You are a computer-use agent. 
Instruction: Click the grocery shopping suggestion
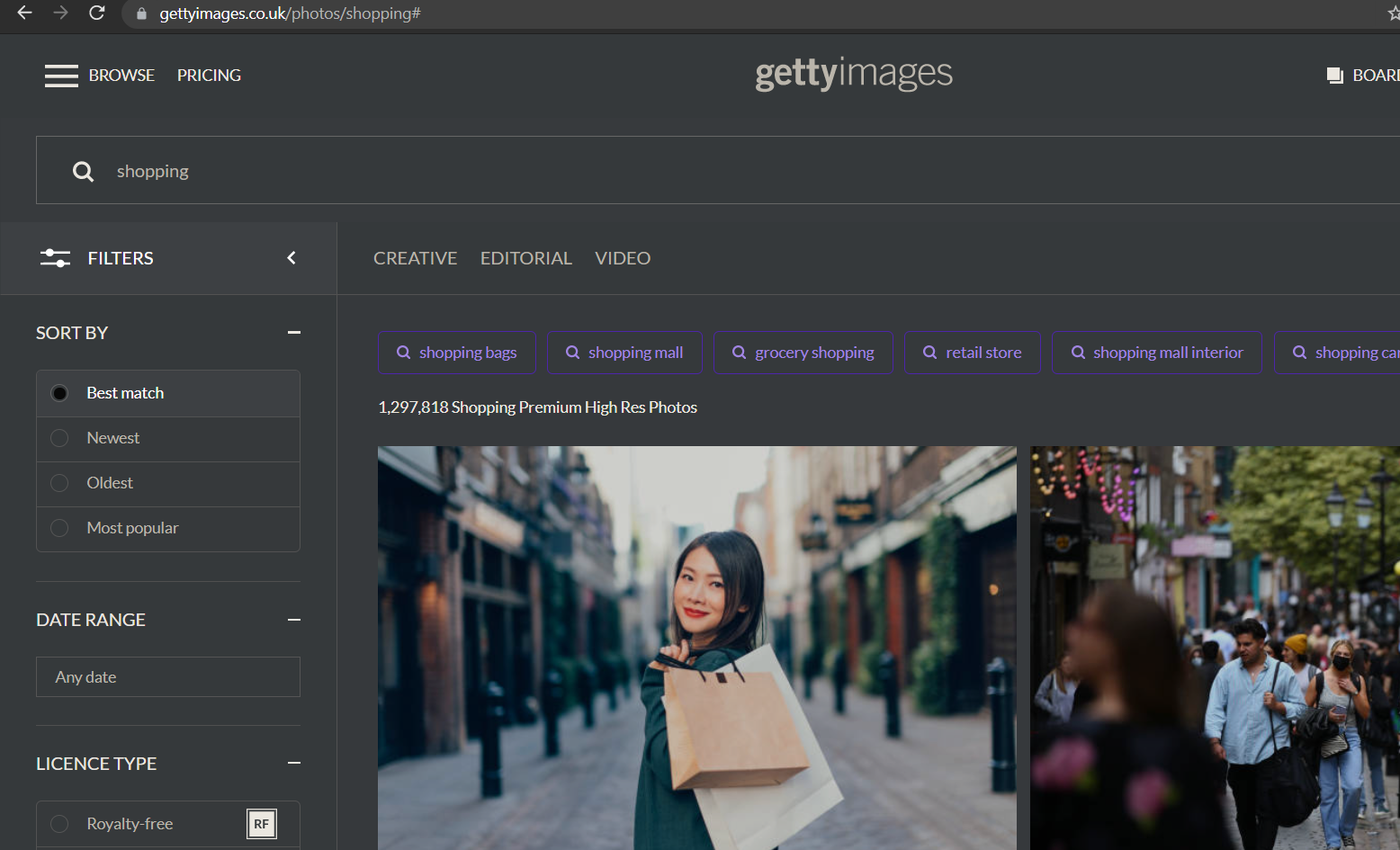tap(803, 353)
